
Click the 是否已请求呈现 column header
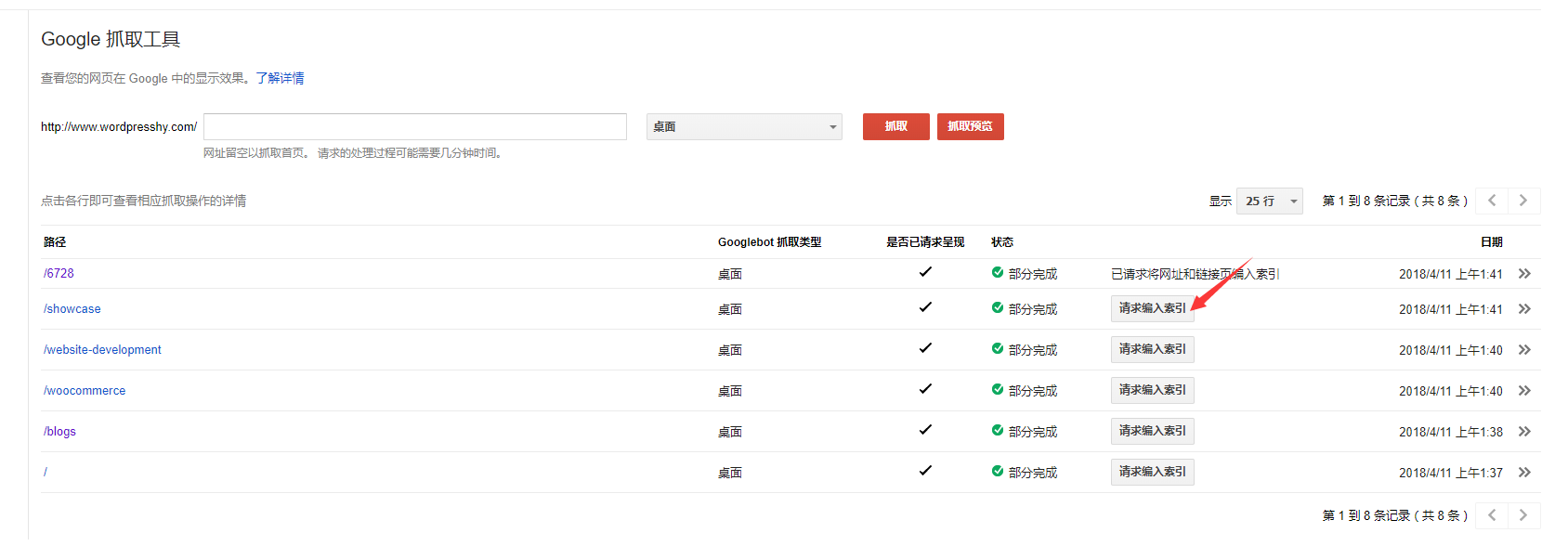click(x=925, y=242)
